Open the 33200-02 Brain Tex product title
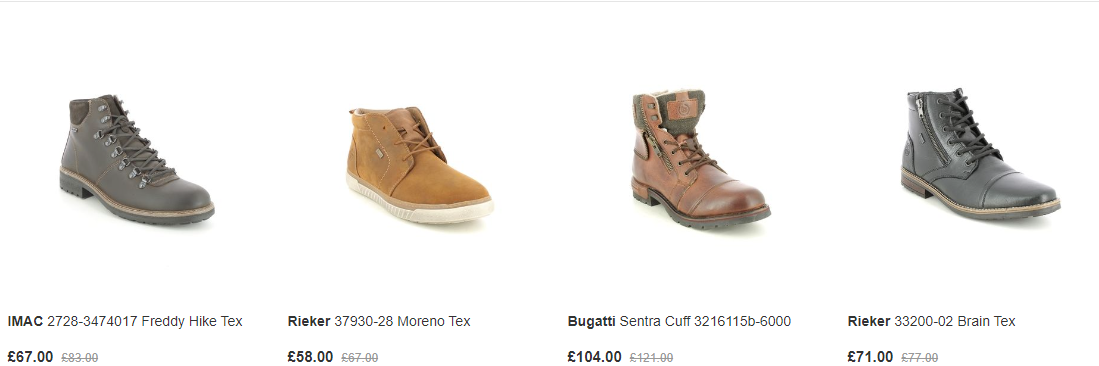Screen dimensions: 1099x366 click(955, 322)
